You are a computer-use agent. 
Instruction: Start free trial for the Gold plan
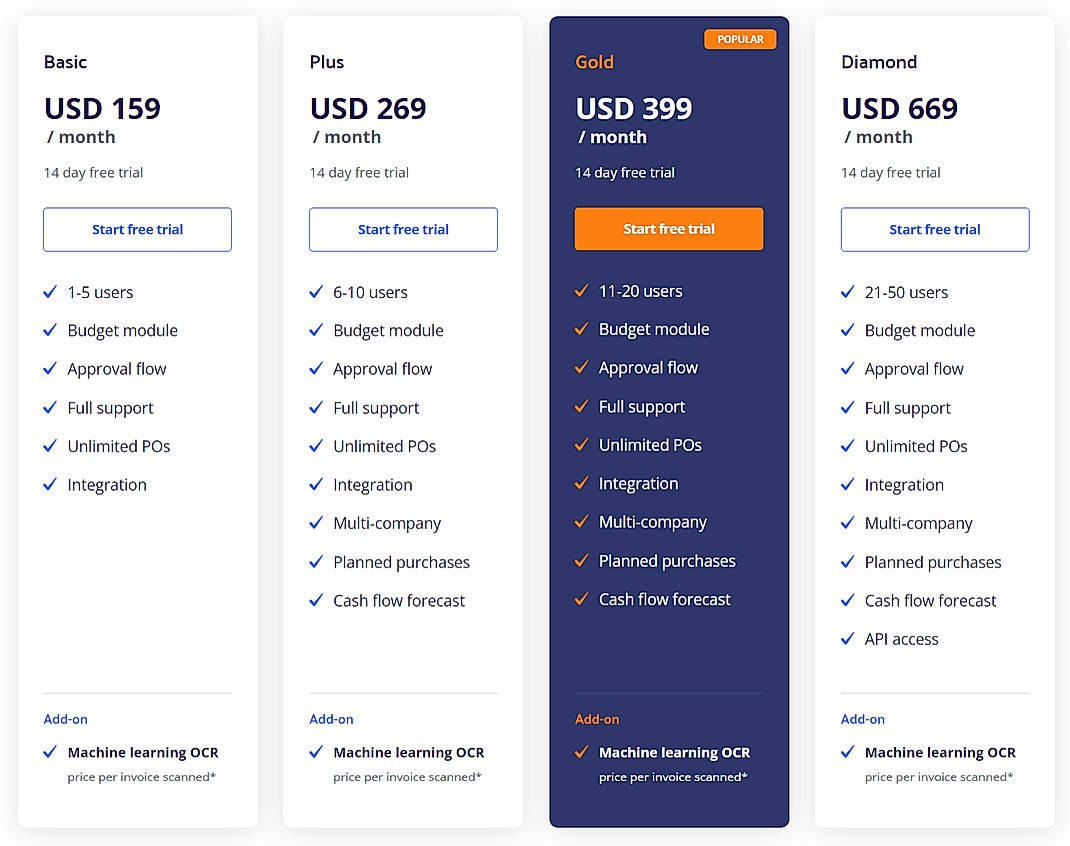tap(668, 229)
